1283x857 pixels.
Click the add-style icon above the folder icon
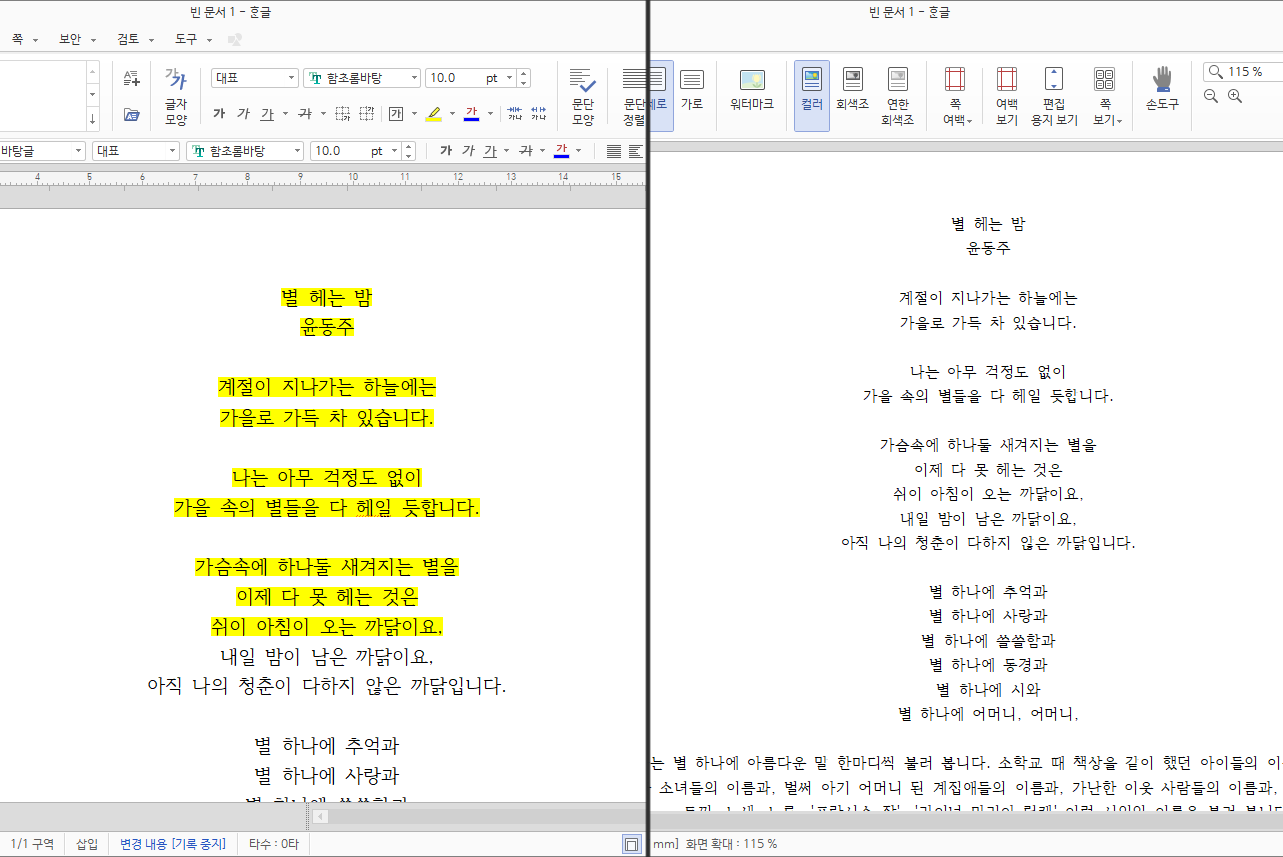click(x=132, y=78)
